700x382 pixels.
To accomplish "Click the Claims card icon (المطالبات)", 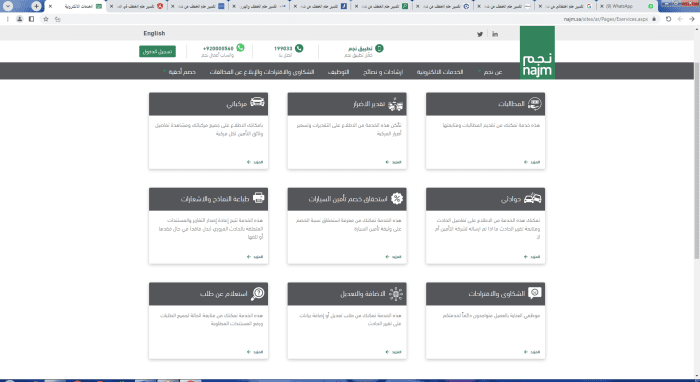I will pos(534,104).
